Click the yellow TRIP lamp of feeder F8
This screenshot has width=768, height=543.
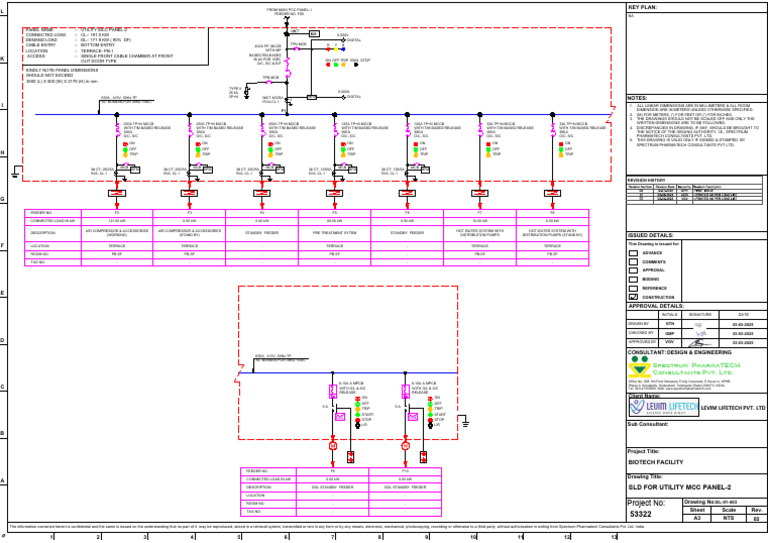click(561, 155)
